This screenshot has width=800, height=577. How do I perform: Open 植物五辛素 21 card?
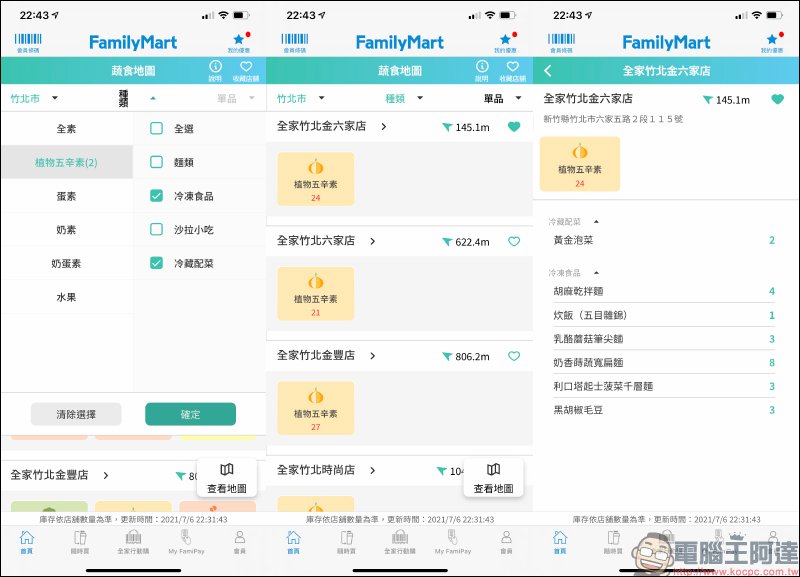[x=316, y=294]
